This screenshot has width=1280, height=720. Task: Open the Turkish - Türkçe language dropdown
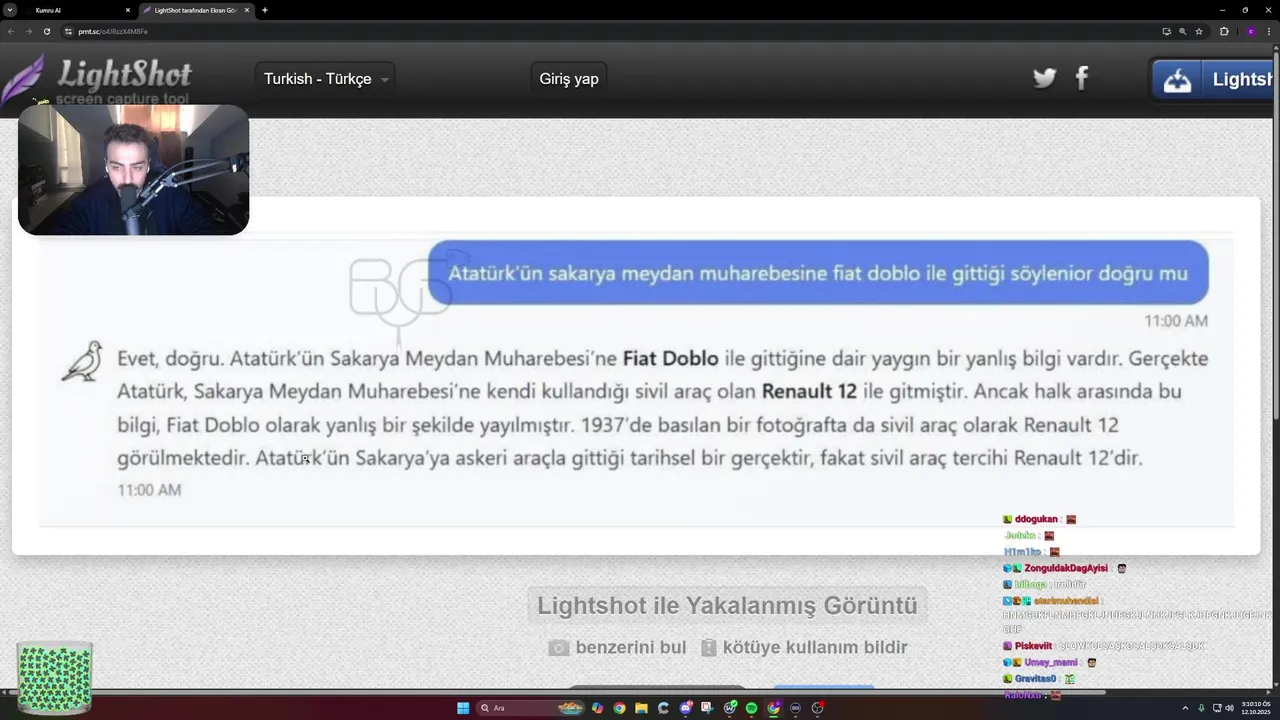(x=325, y=79)
